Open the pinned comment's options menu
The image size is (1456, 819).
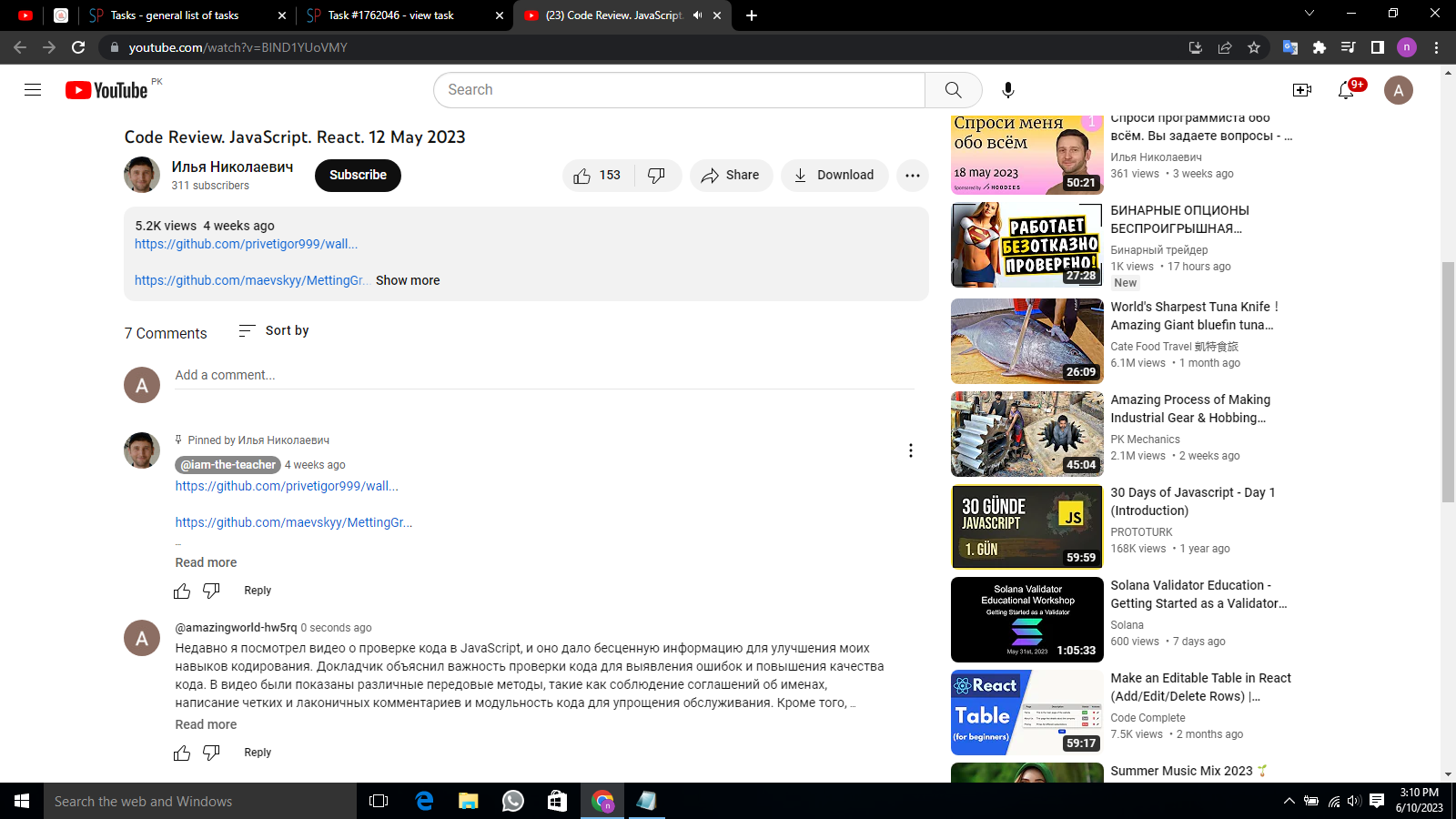coord(911,450)
